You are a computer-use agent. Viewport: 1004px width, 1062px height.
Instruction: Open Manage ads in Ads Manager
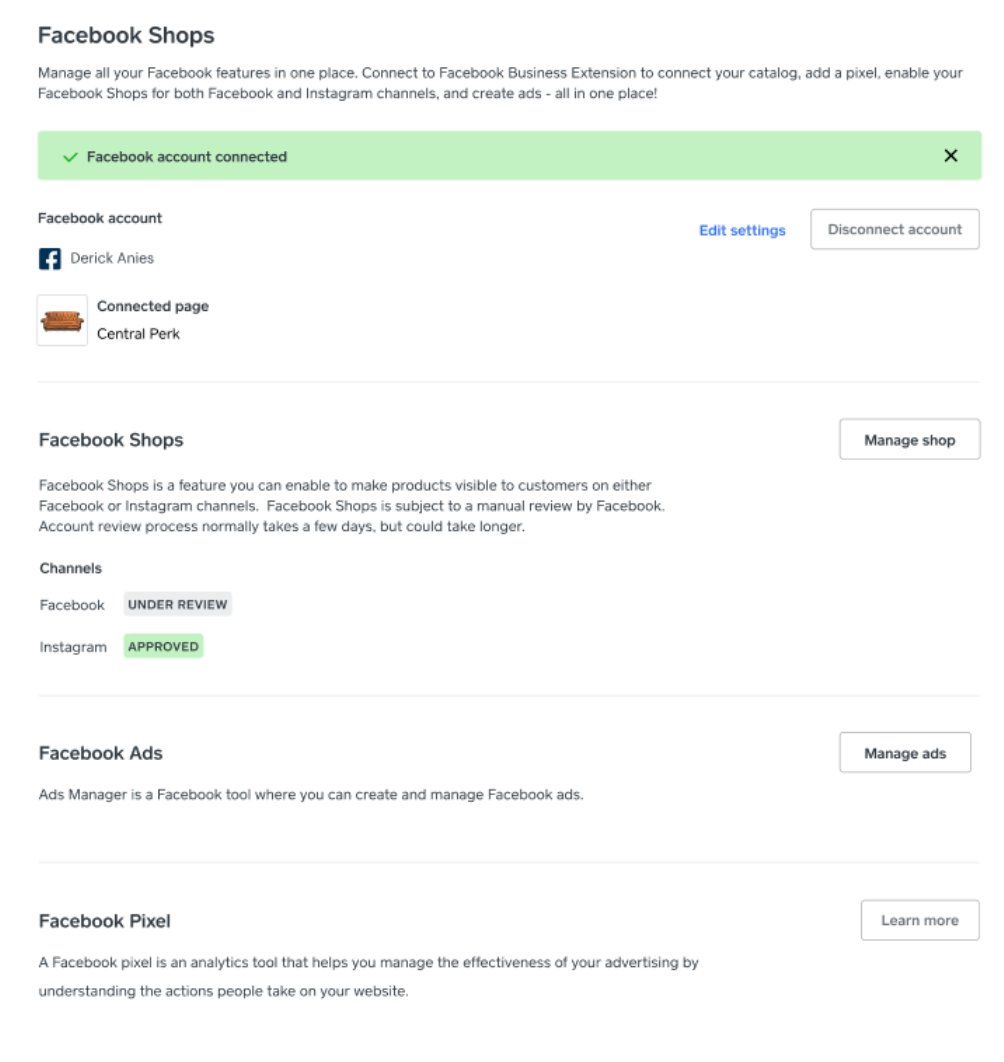tap(905, 752)
